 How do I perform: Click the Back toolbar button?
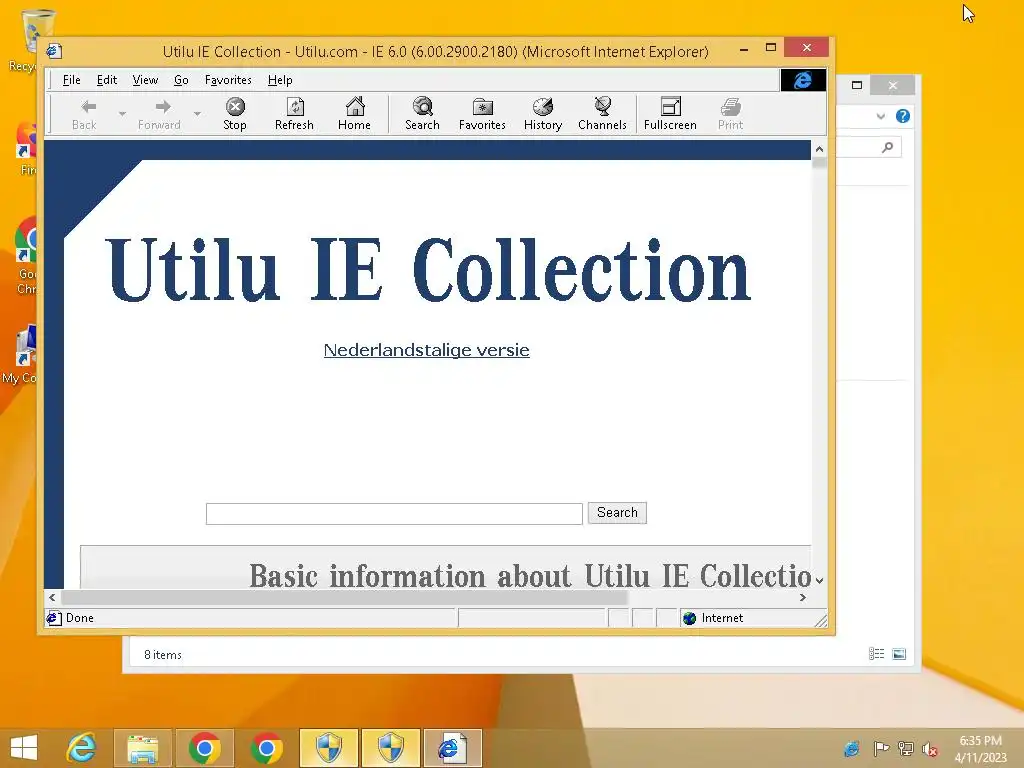84,114
